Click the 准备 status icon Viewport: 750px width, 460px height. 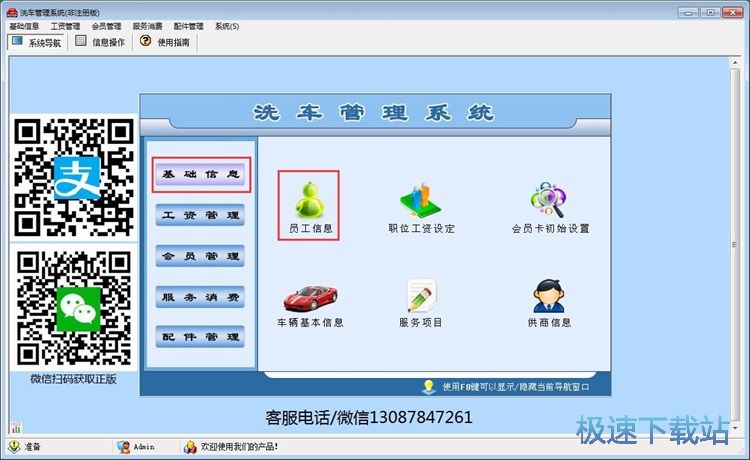point(14,447)
